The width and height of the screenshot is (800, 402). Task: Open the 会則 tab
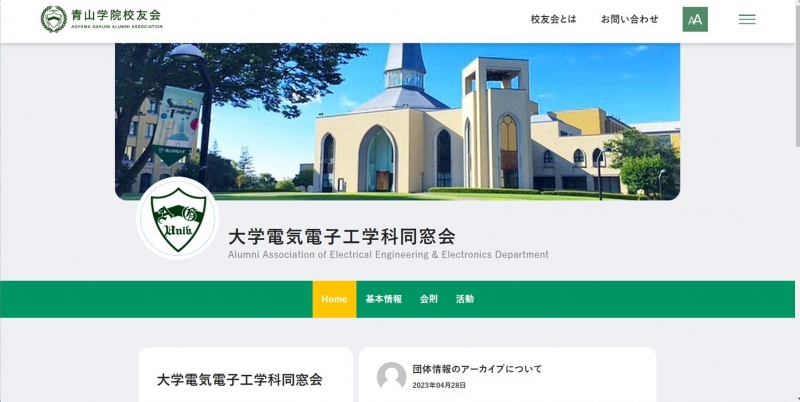pos(429,299)
